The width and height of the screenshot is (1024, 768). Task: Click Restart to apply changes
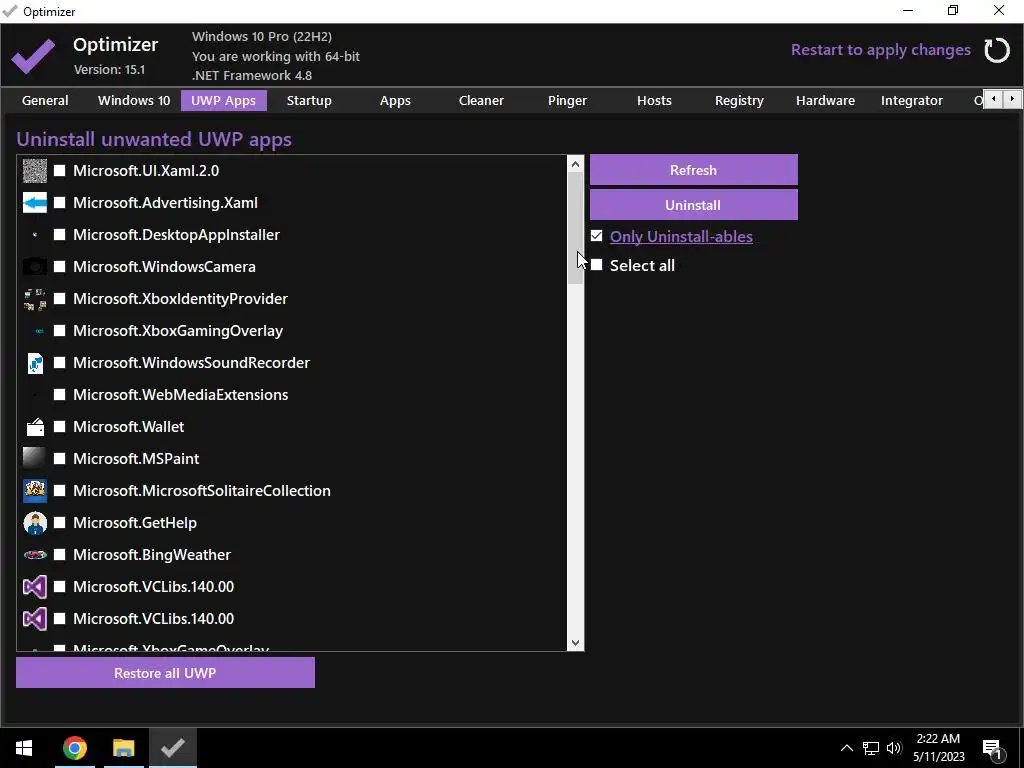[880, 50]
